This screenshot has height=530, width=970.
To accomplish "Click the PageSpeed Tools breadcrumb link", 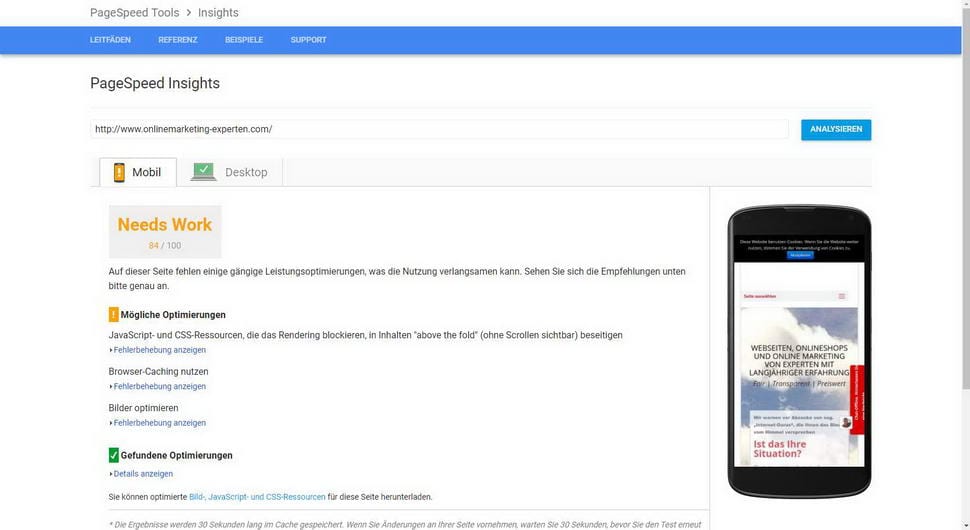I will click(x=134, y=12).
